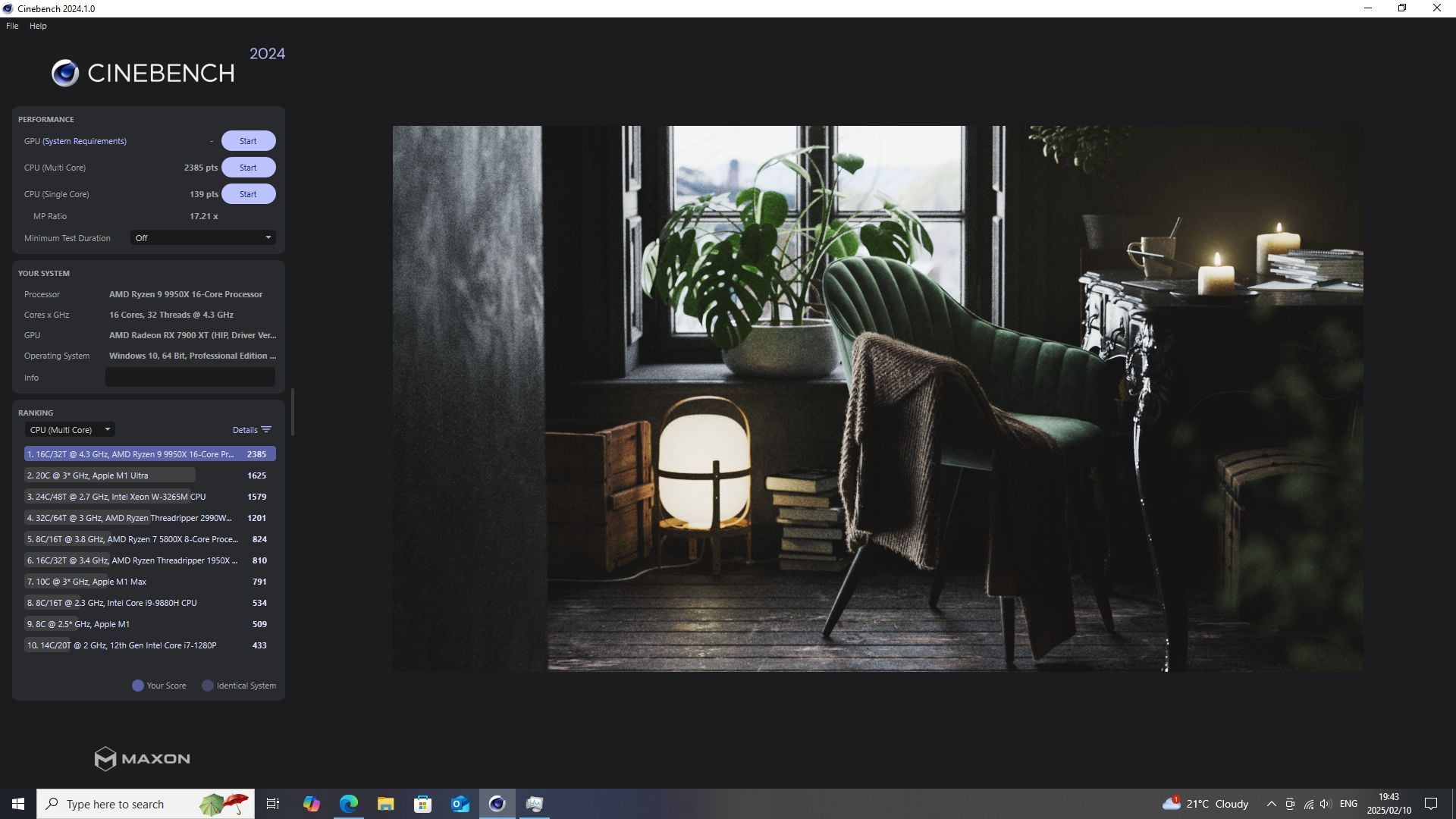Open Copilot from the taskbar
The height and width of the screenshot is (819, 1456).
pos(311,804)
